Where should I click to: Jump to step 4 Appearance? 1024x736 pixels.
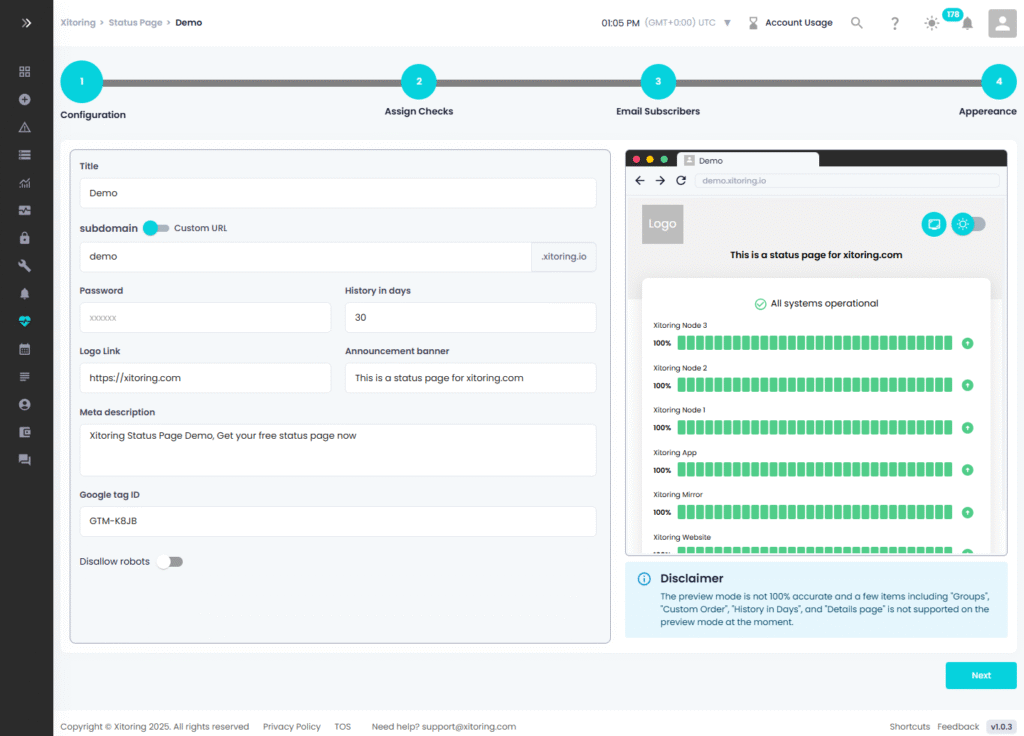998,82
